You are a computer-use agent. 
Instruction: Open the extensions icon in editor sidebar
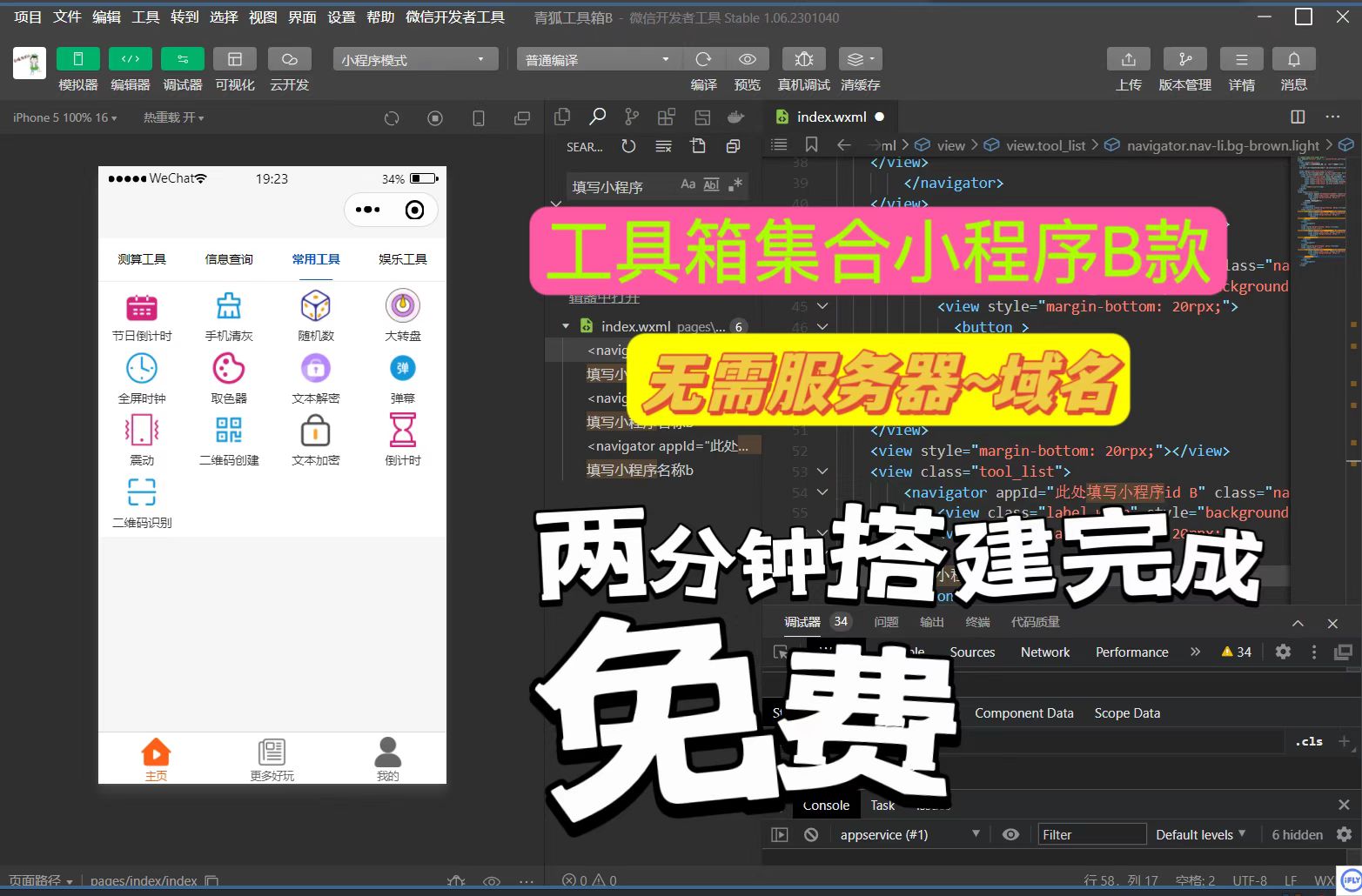click(667, 117)
